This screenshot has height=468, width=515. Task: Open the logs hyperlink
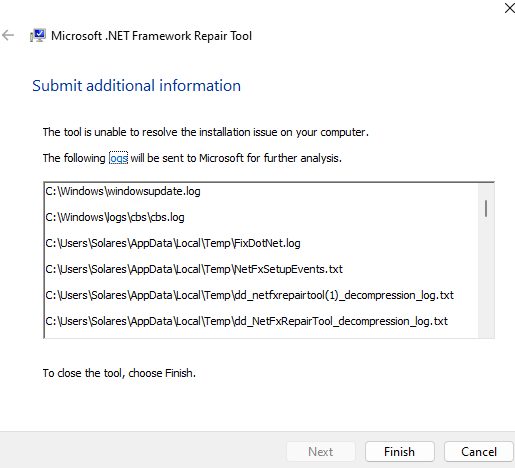click(x=118, y=158)
